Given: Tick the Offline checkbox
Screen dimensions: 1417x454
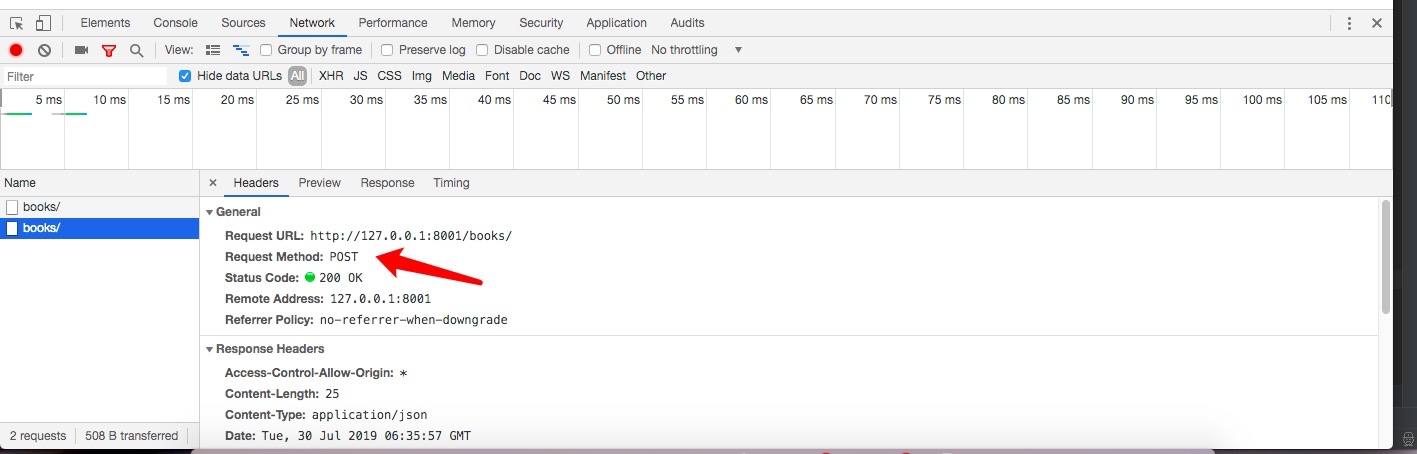Looking at the screenshot, I should pyautogui.click(x=595, y=50).
